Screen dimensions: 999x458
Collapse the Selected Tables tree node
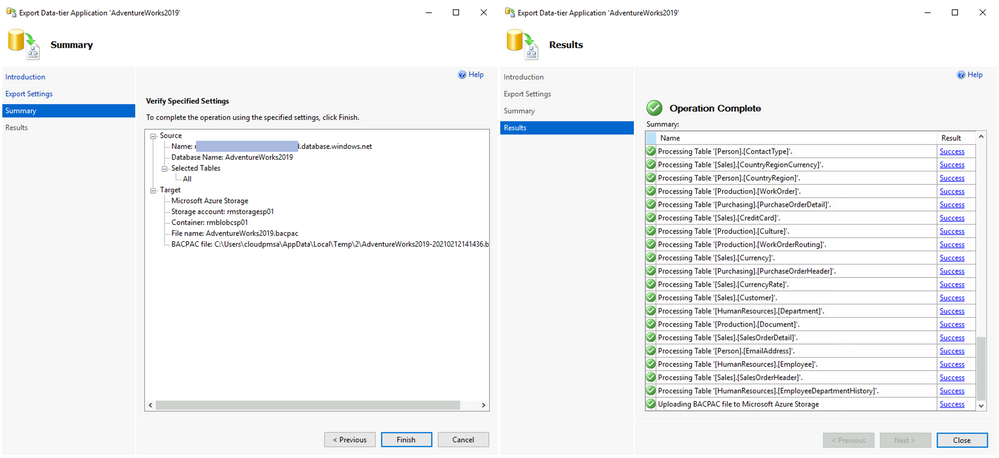pyautogui.click(x=164, y=168)
